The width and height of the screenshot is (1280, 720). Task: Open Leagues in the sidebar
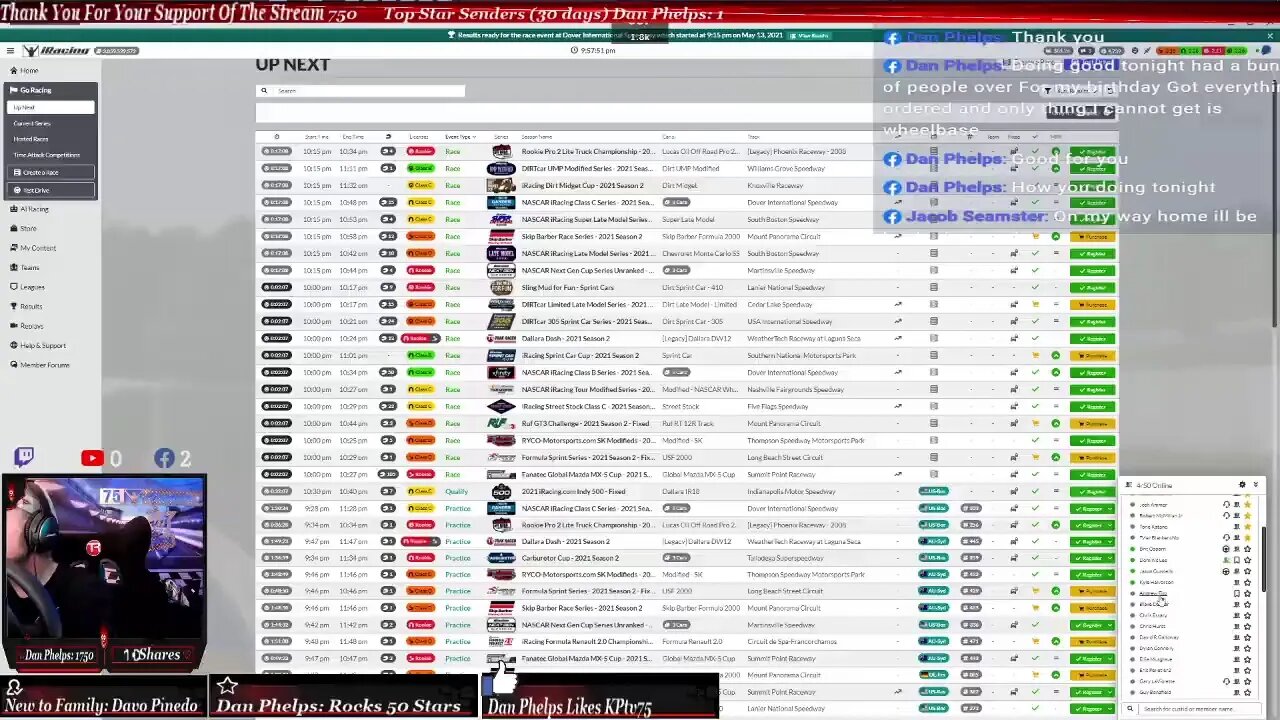tap(26, 287)
